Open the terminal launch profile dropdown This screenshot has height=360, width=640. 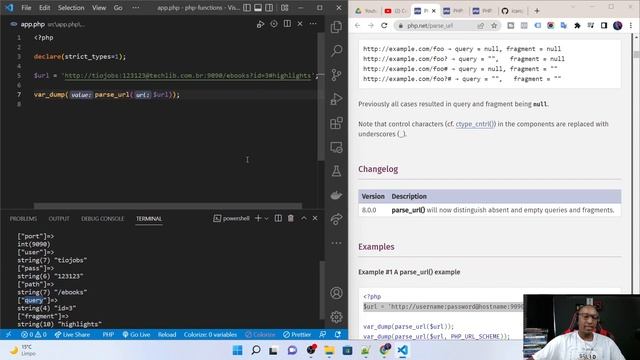(267, 218)
